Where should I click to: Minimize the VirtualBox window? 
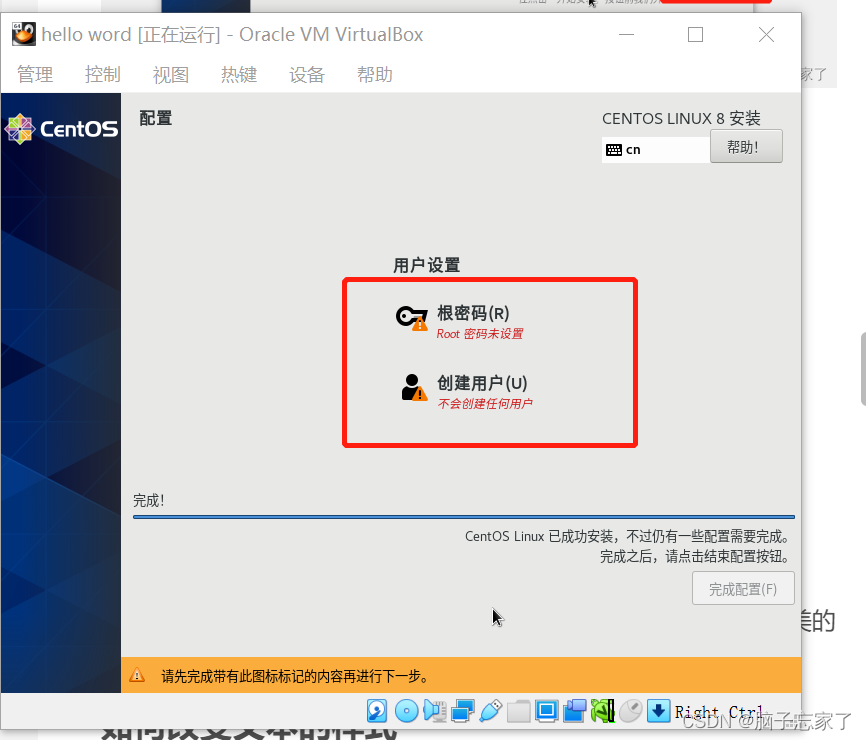(x=626, y=35)
